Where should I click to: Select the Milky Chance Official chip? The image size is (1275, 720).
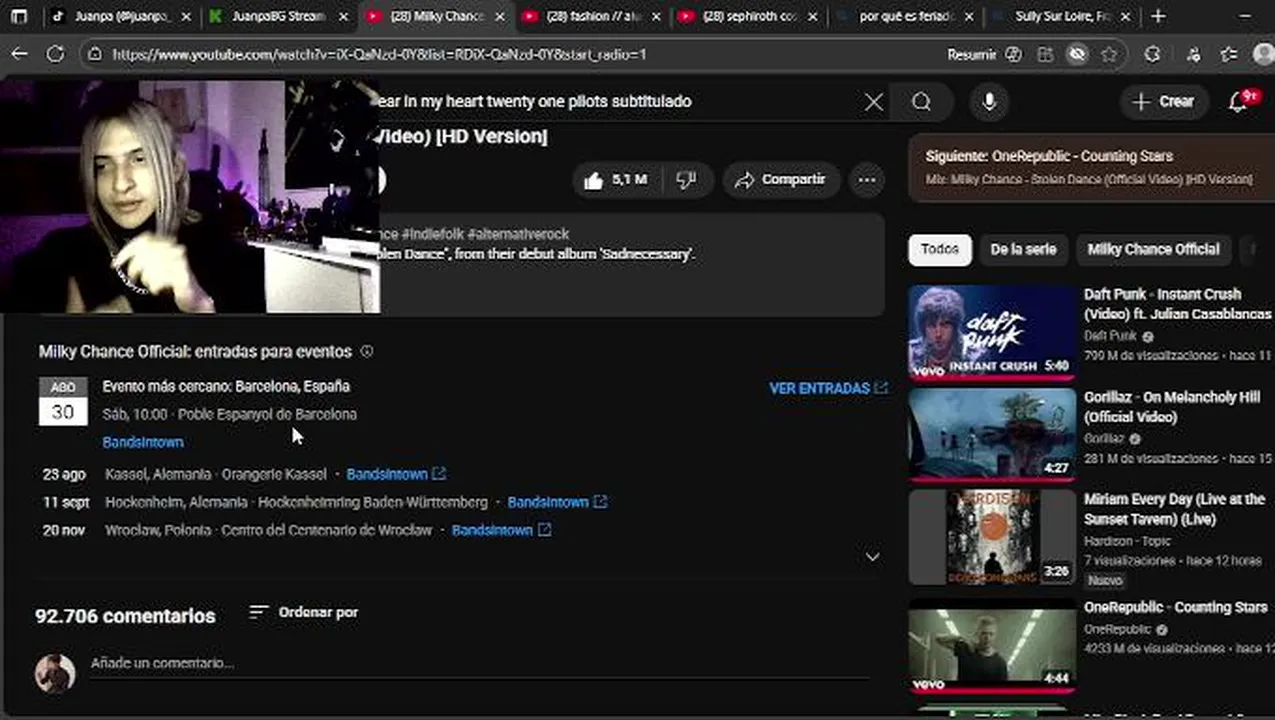coord(1153,249)
